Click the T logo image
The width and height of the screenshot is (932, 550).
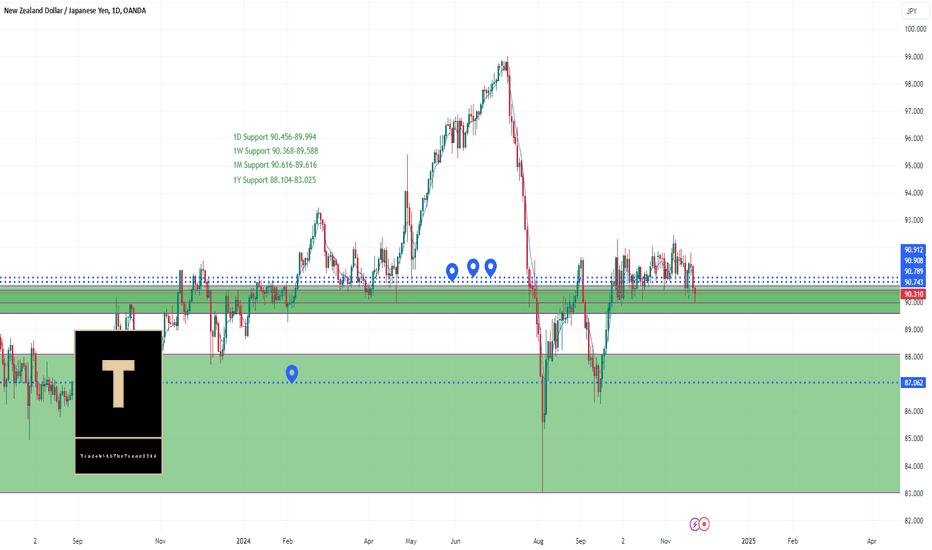(118, 403)
